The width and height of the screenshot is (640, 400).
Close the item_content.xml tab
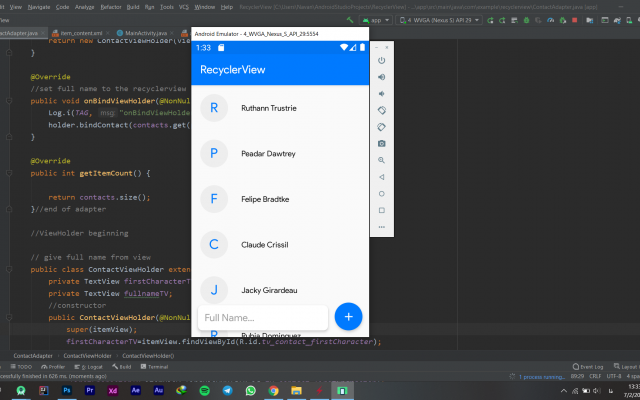(108, 33)
